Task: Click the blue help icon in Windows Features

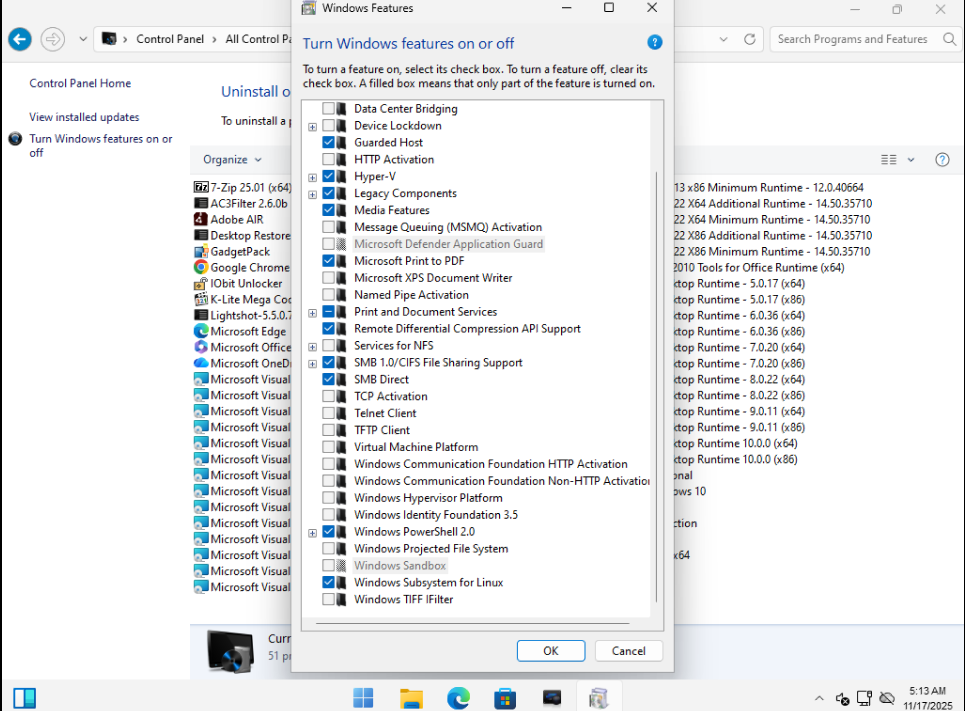Action: coord(655,42)
